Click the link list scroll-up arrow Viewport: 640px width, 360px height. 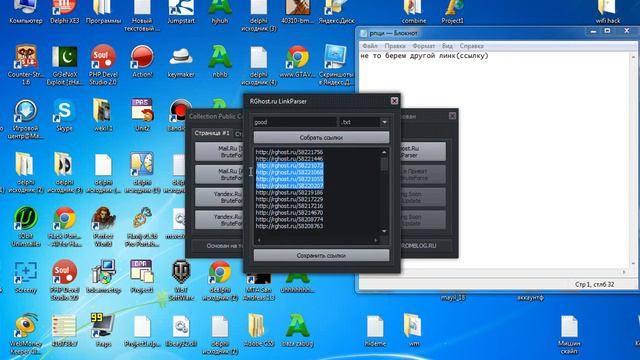coord(384,152)
